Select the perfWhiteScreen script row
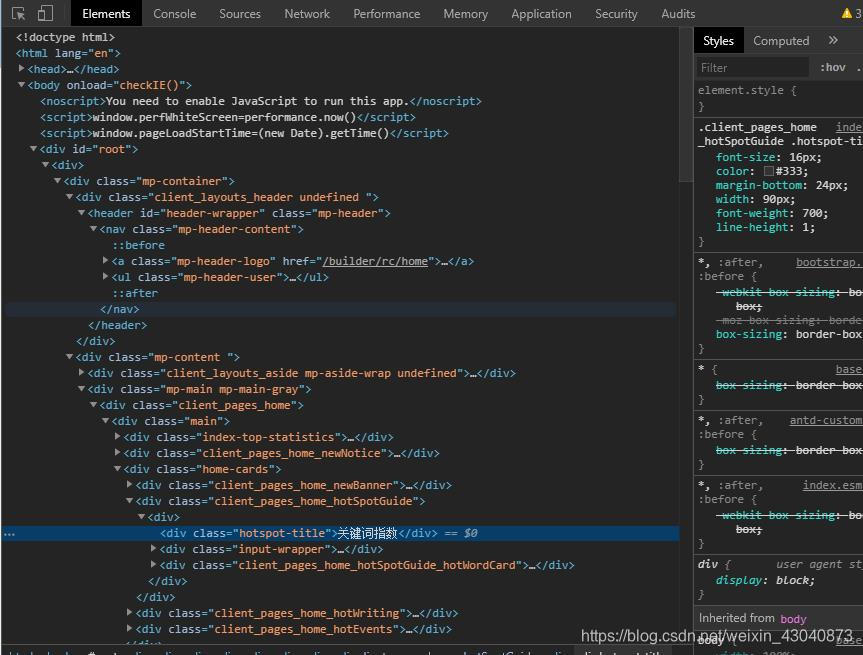The width and height of the screenshot is (863, 655). click(227, 117)
